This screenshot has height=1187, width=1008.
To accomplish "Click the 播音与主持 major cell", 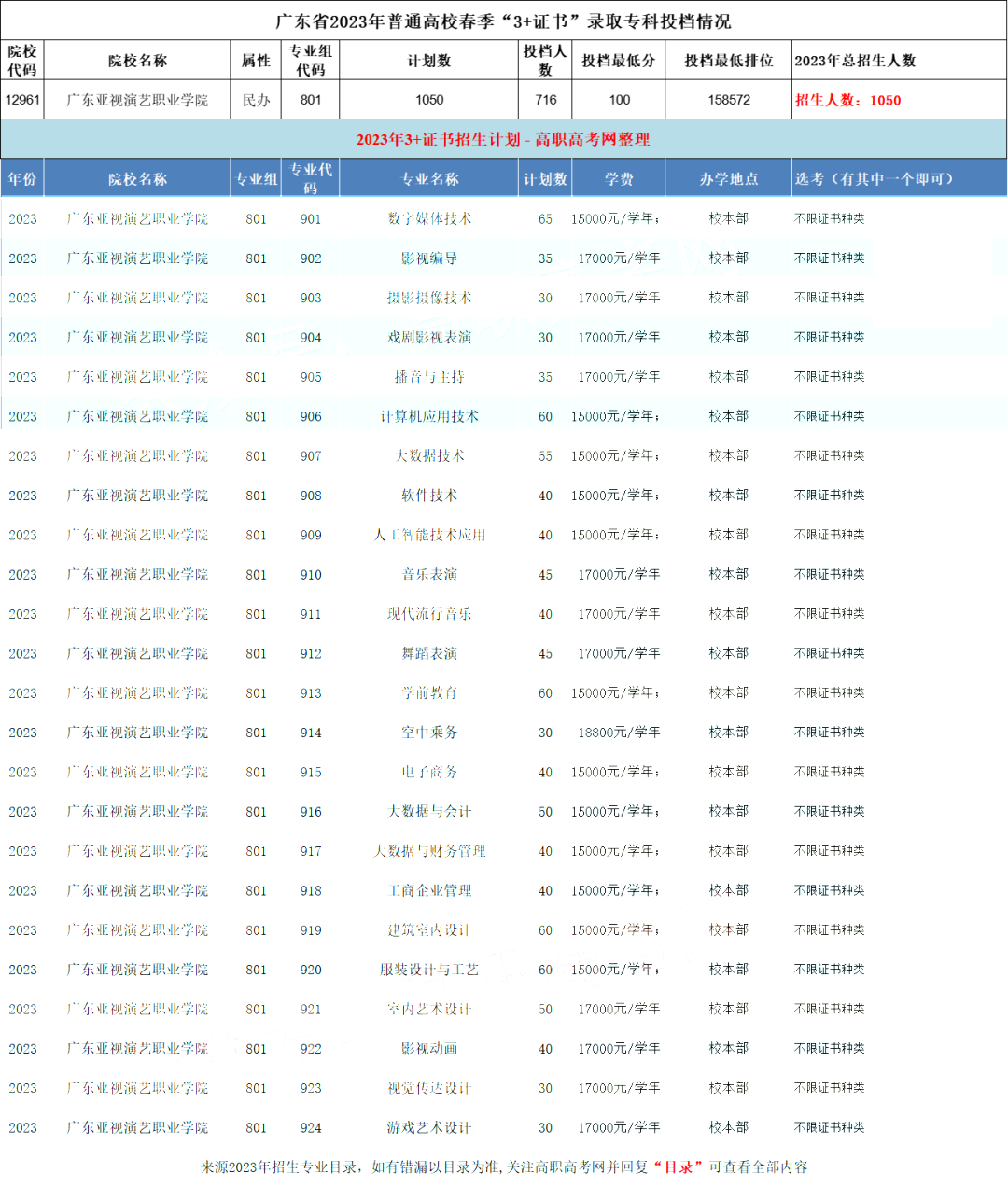I will (429, 377).
